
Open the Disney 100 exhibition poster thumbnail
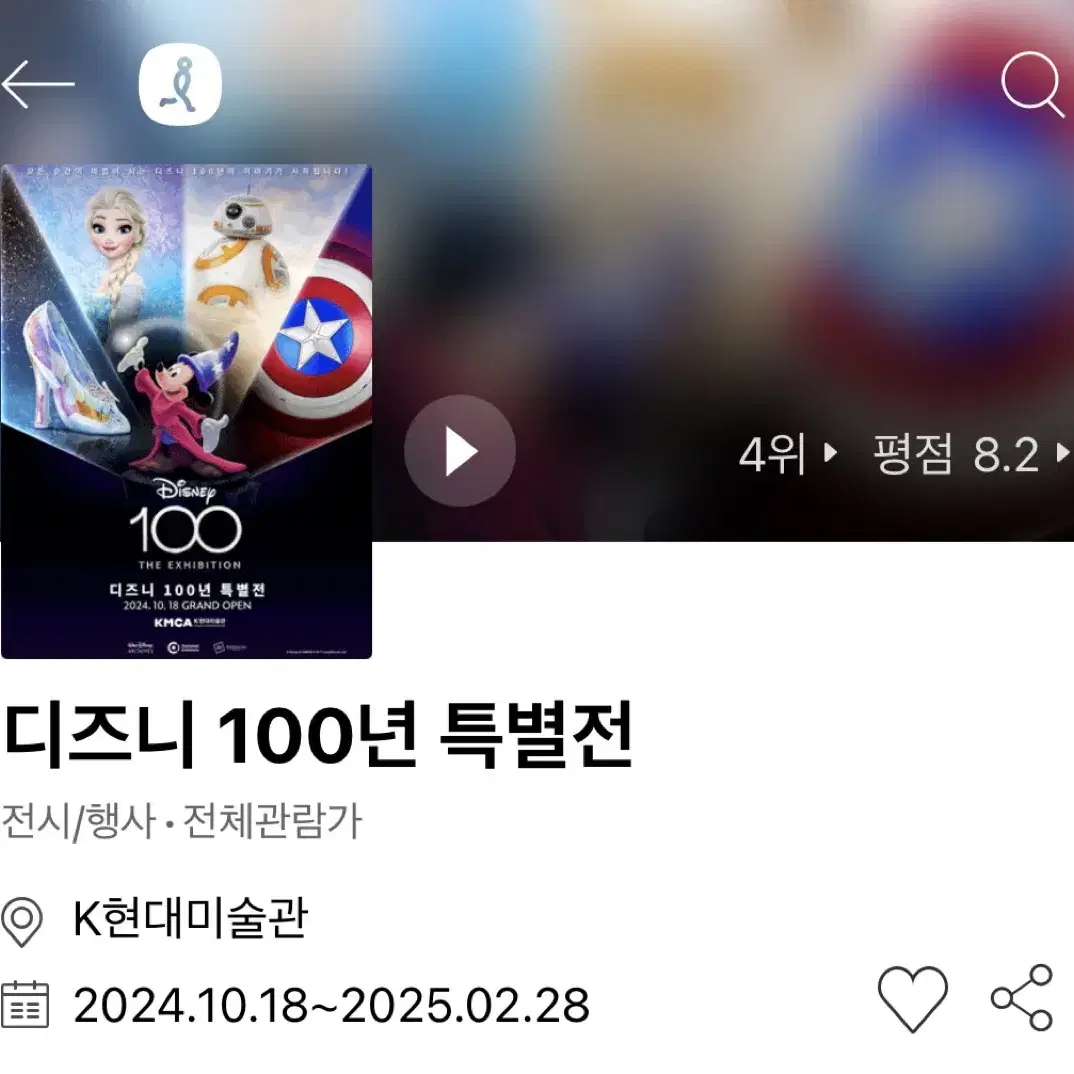pos(186,412)
